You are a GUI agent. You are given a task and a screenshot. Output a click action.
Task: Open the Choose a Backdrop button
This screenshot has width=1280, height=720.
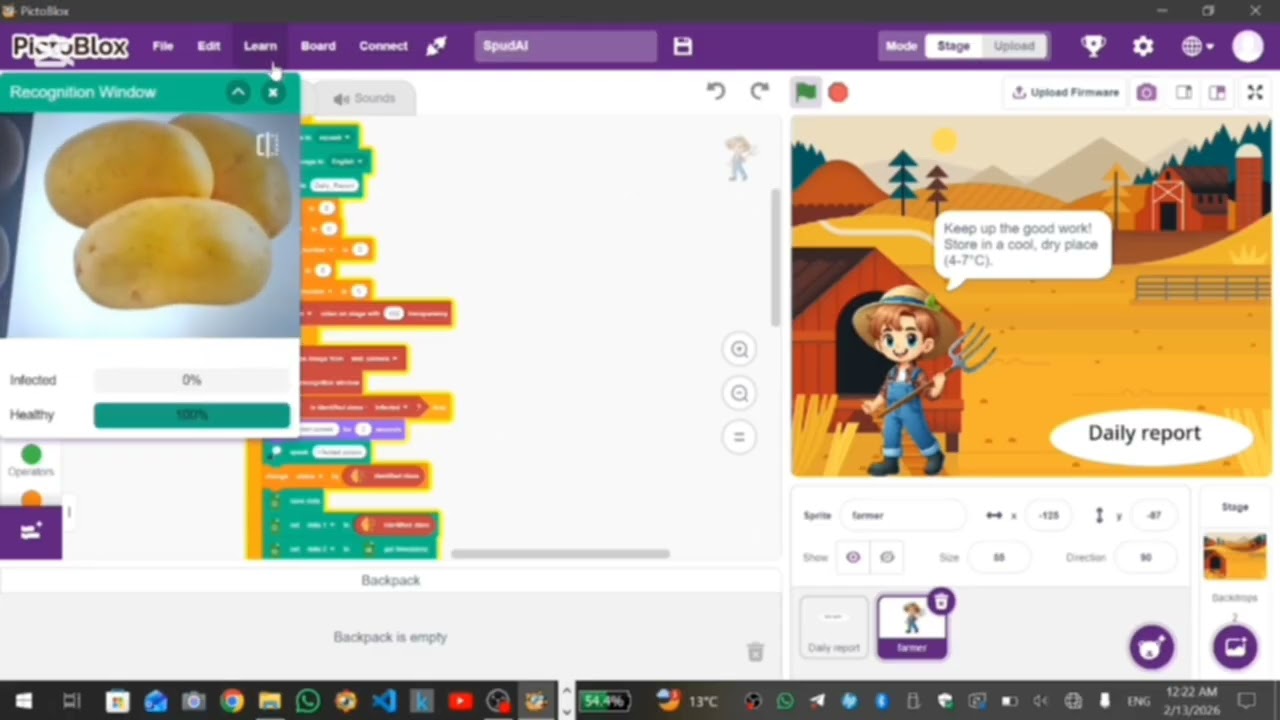(1235, 647)
